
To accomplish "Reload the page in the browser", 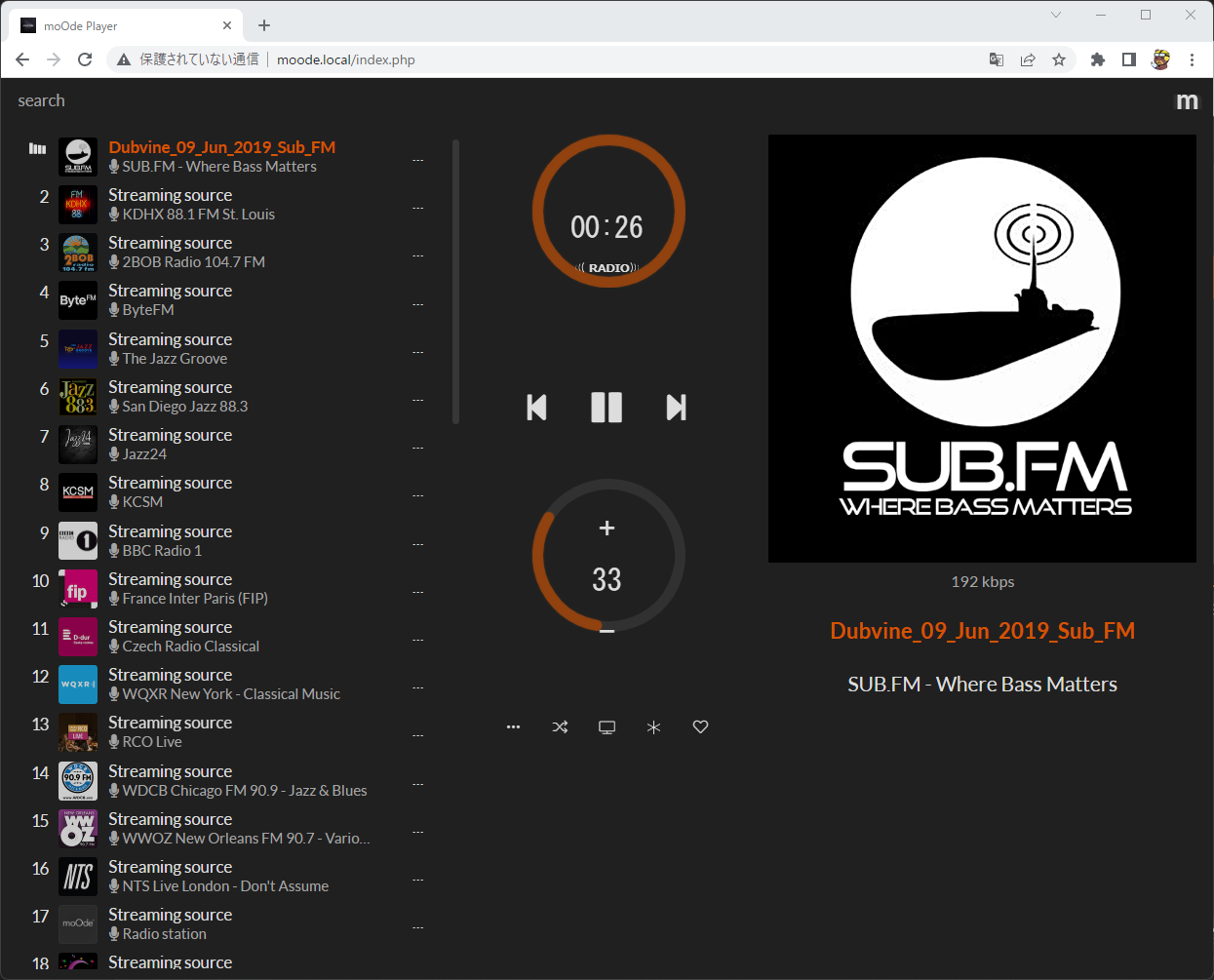I will pos(85,60).
